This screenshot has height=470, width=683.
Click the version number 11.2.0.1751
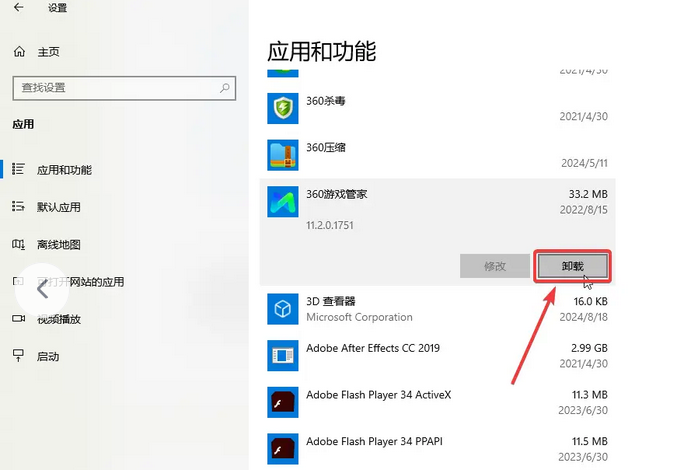[x=330, y=225]
